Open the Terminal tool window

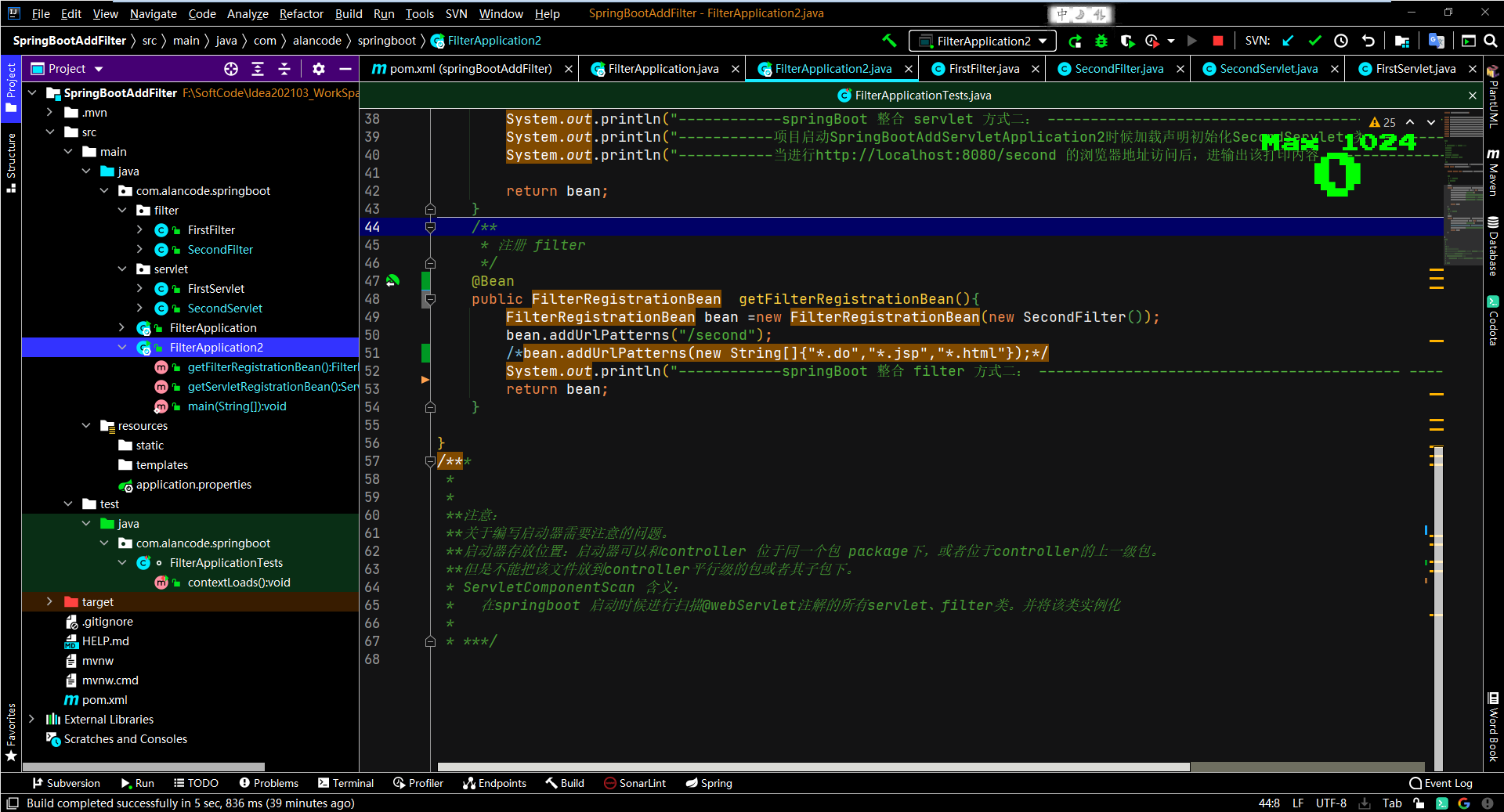tap(346, 783)
